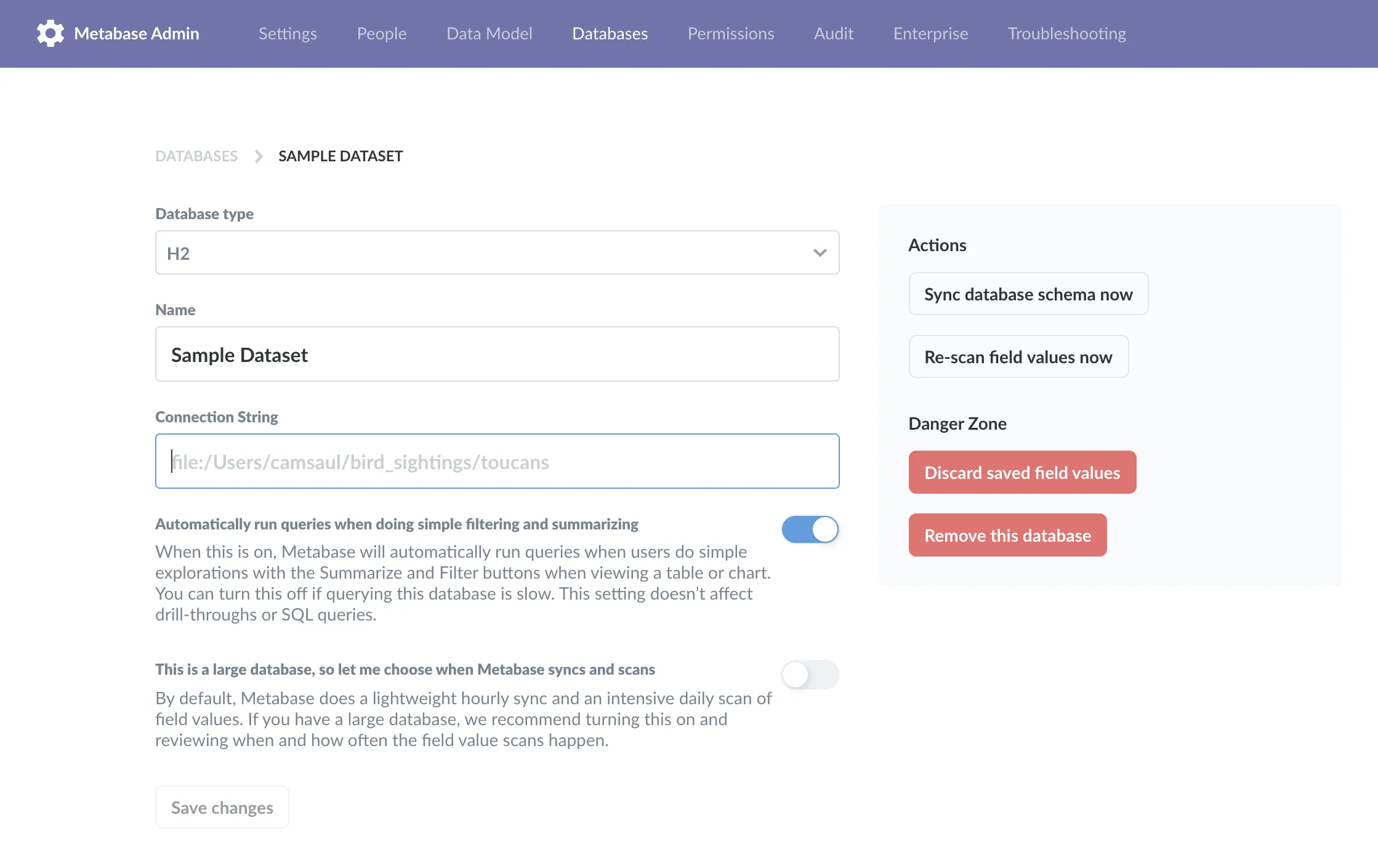Go to the Data Model section
The width and height of the screenshot is (1378, 868).
point(489,34)
